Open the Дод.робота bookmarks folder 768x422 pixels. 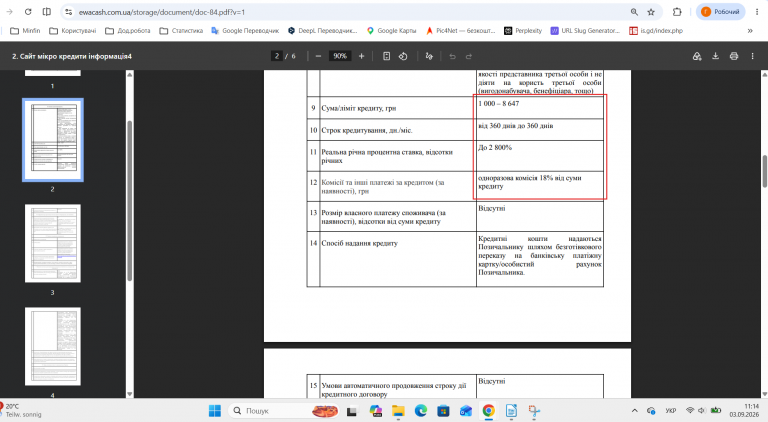coord(128,30)
